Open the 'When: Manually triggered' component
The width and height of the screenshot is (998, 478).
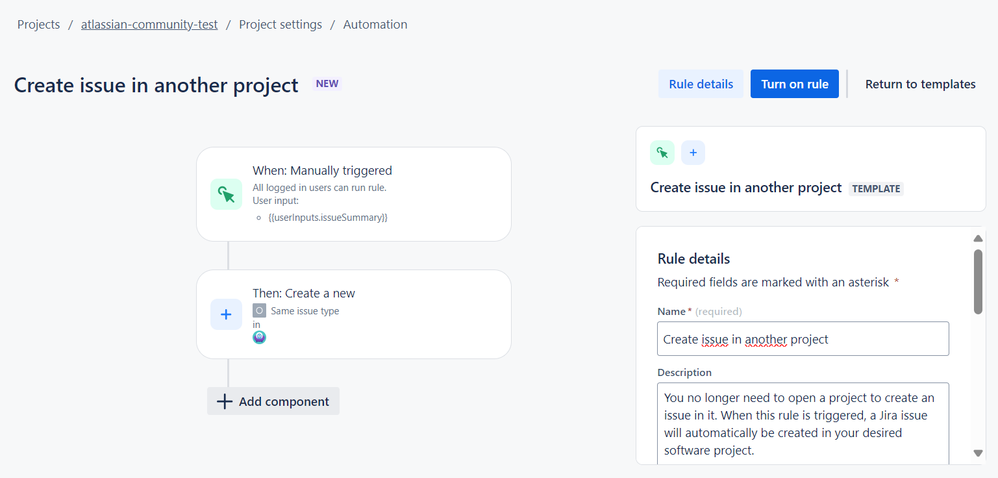click(x=354, y=194)
